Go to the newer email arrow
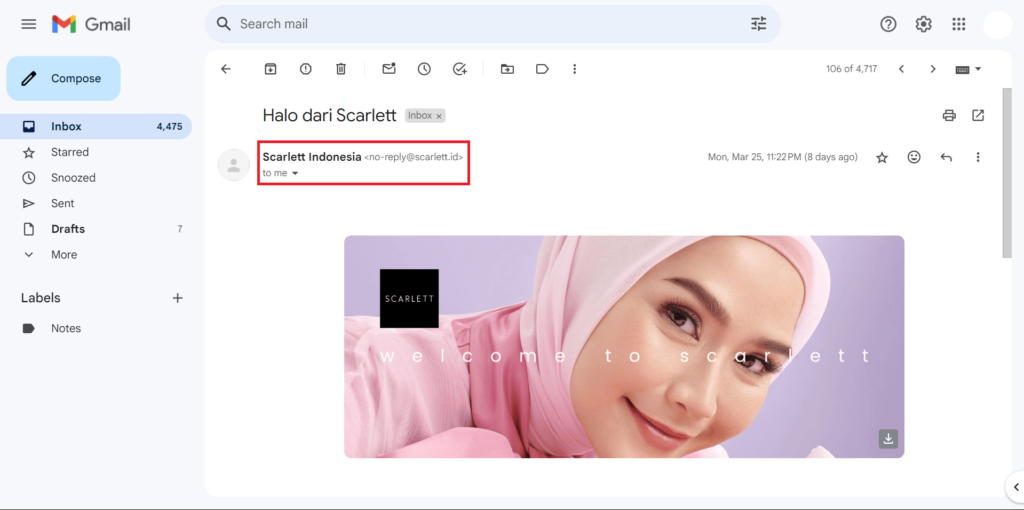The image size is (1024, 510). point(901,69)
